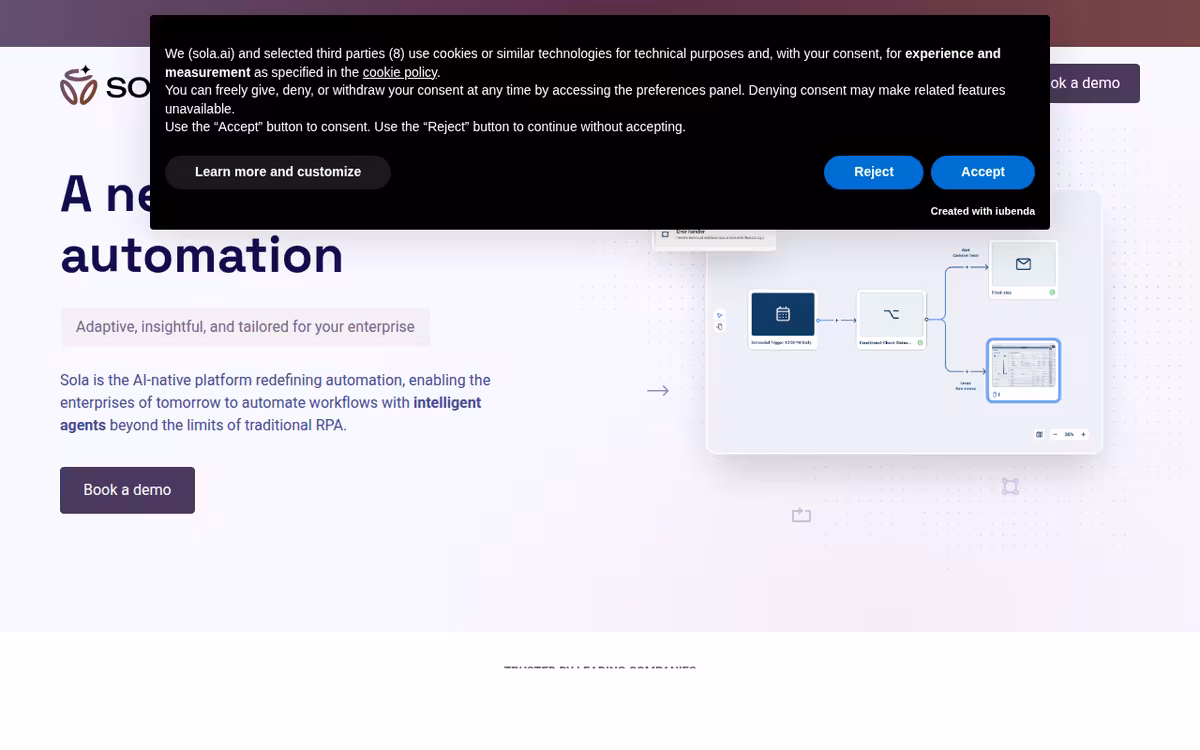Screen dimensions: 1200x750
Task: Select the Email step envelope node
Action: click(x=1023, y=269)
